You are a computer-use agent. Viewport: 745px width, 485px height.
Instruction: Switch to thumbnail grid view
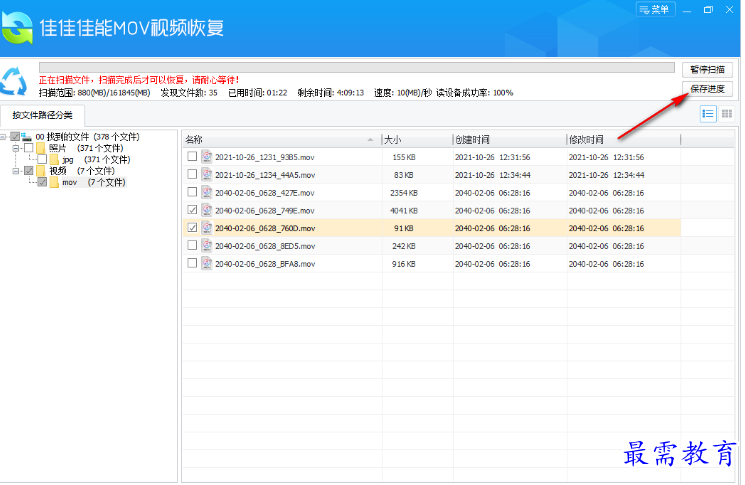click(727, 114)
